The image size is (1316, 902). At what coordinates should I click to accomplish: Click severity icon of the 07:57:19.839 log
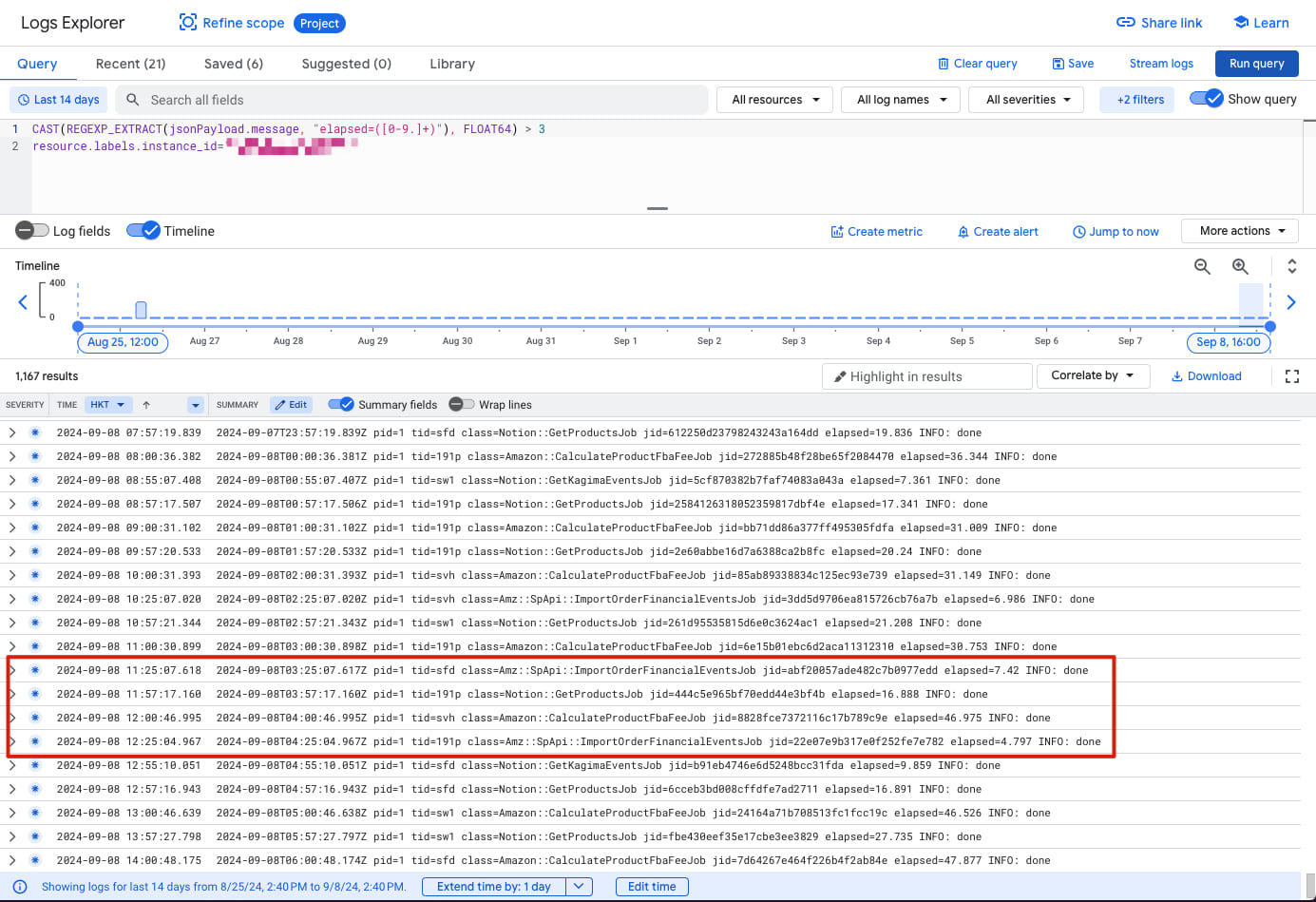(x=35, y=432)
